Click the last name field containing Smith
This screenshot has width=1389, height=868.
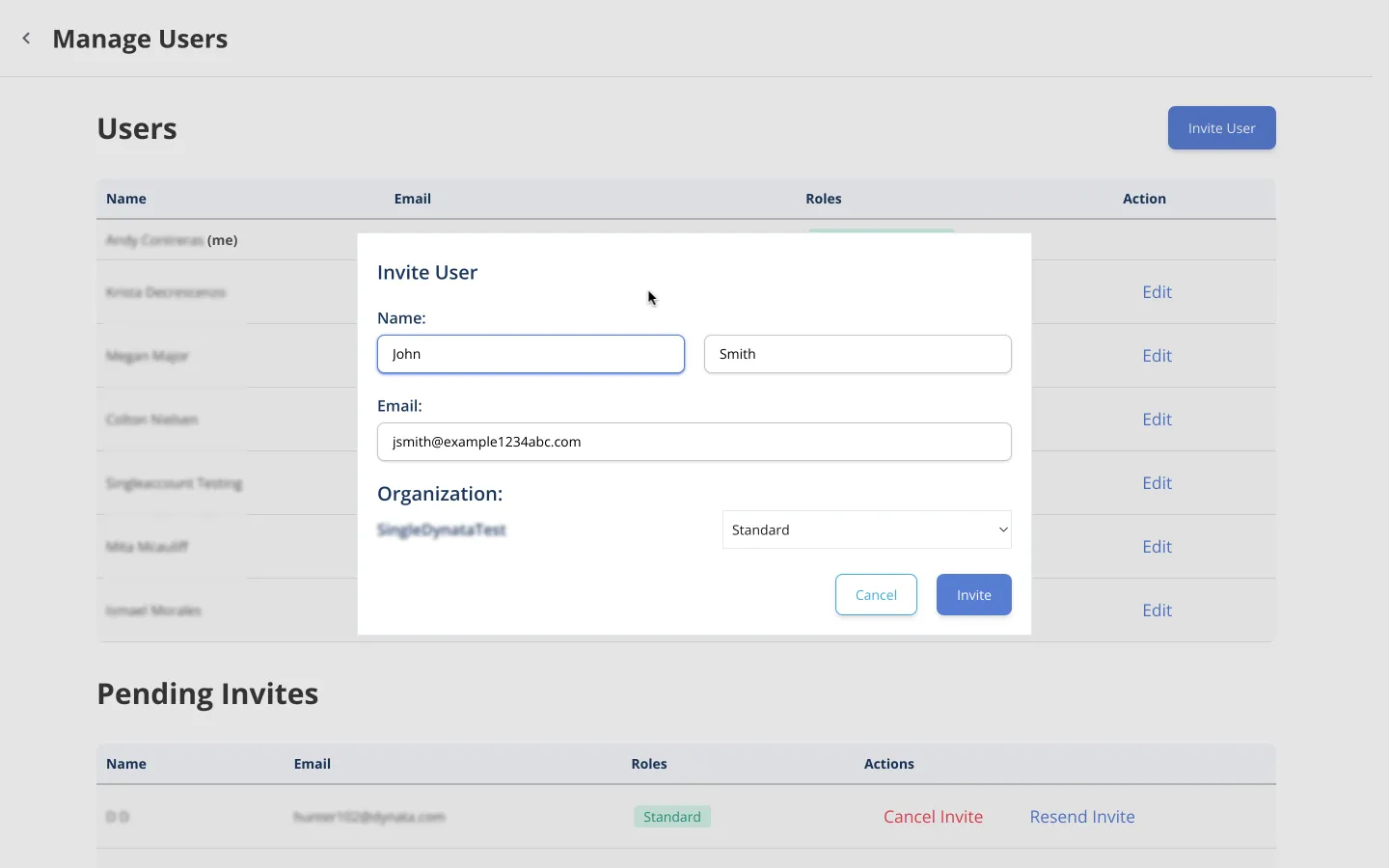coord(857,354)
